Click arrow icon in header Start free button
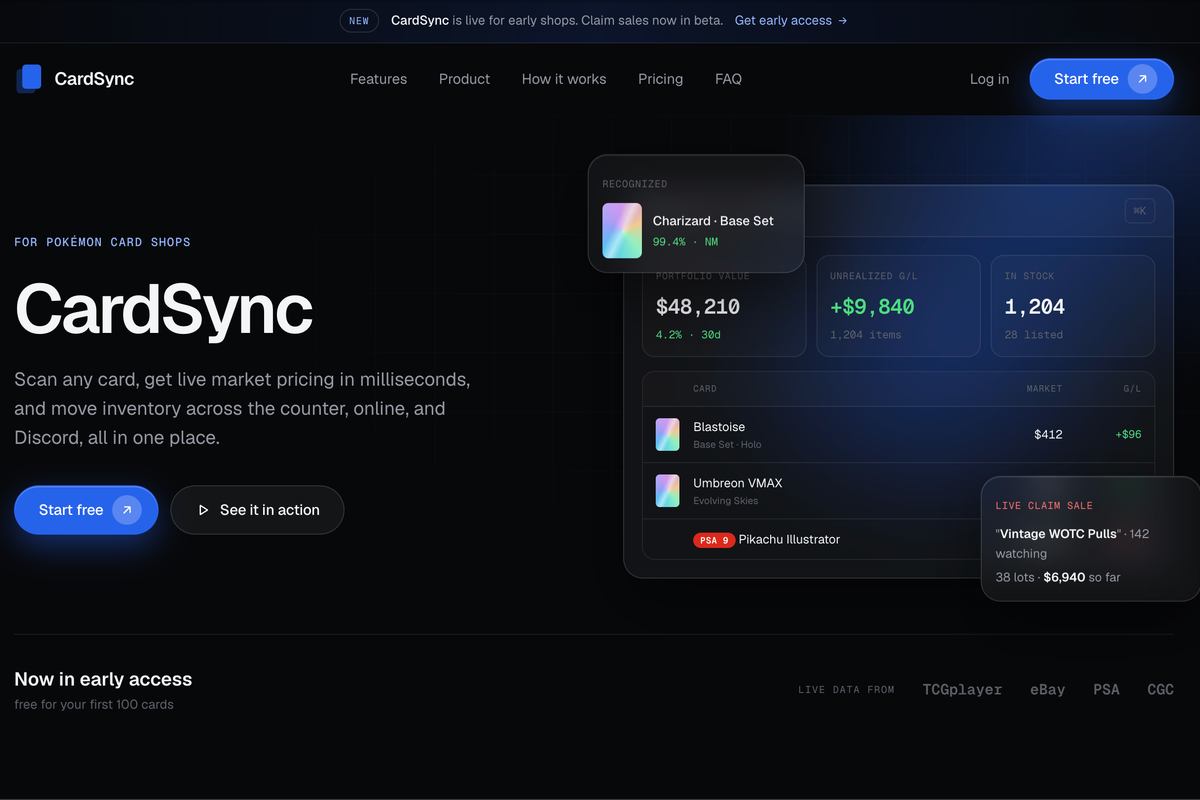The width and height of the screenshot is (1200, 800). point(1143,79)
